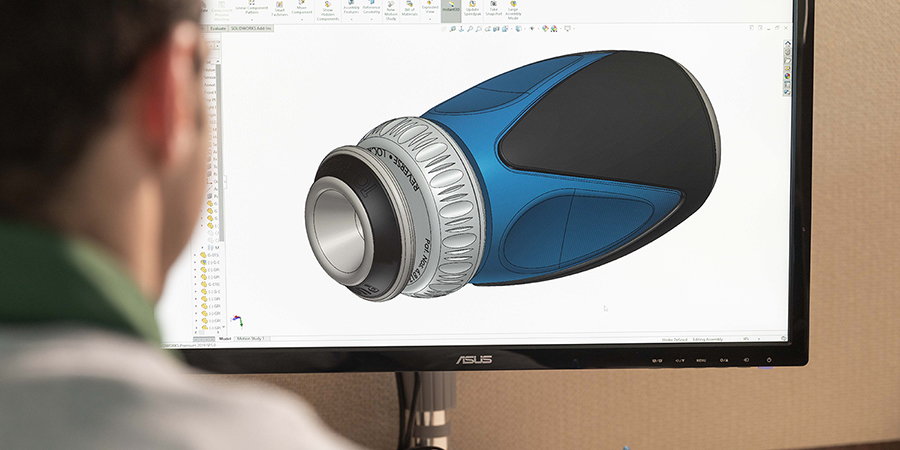Open the Linear Component Pattern tool
900x450 pixels.
252,8
